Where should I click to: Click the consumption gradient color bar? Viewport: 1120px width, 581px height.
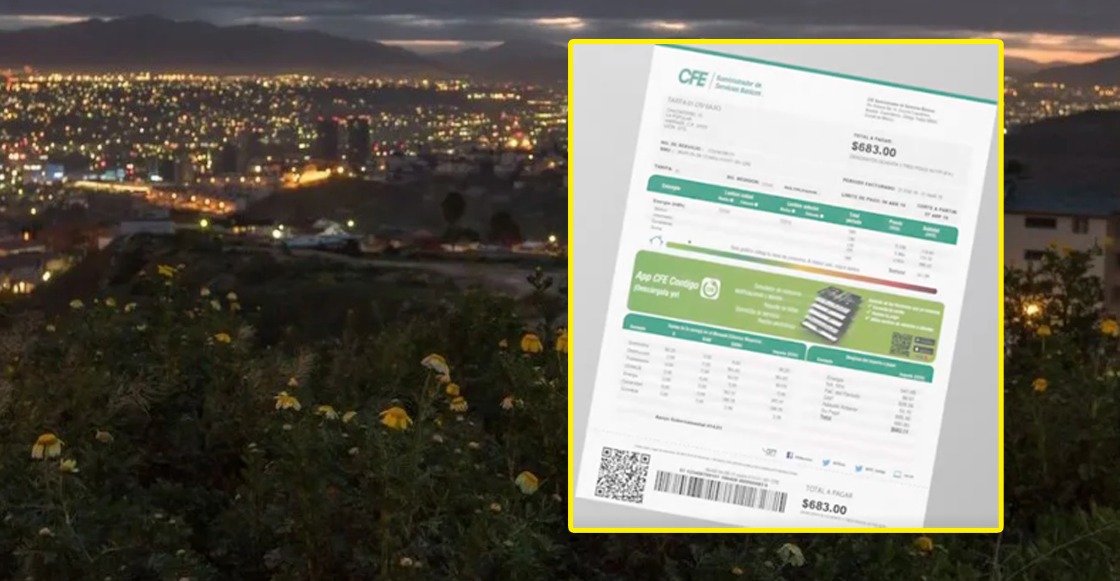800,265
